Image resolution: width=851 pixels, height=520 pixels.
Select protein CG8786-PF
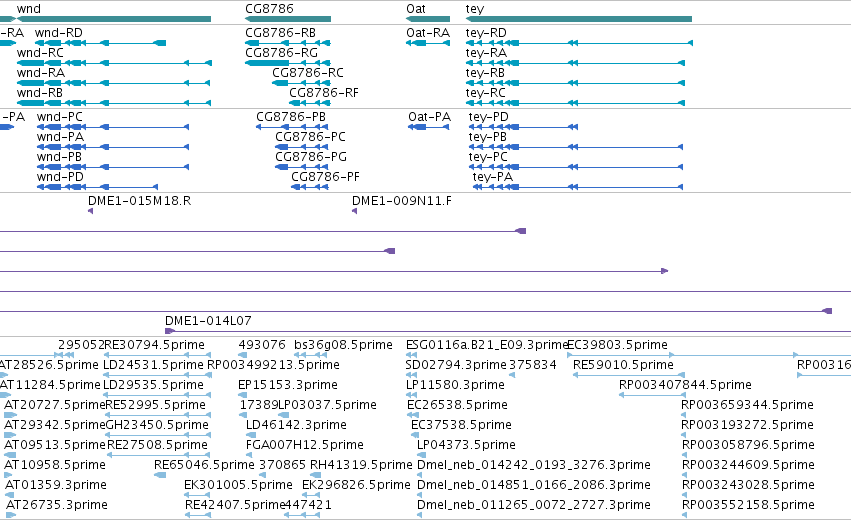pos(326,177)
